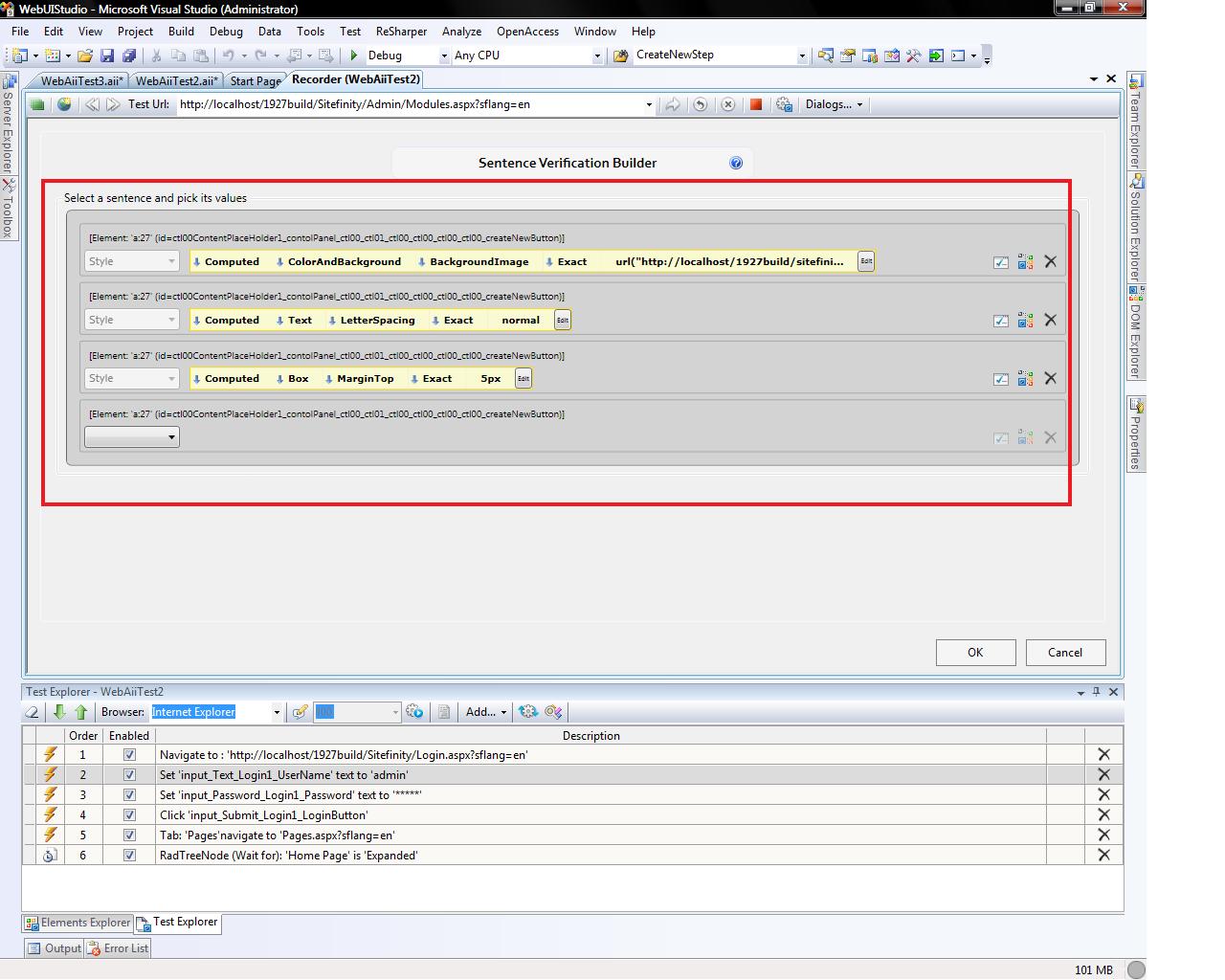
Task: Click the help icon beside Sentence Verification Builder
Action: 736,163
